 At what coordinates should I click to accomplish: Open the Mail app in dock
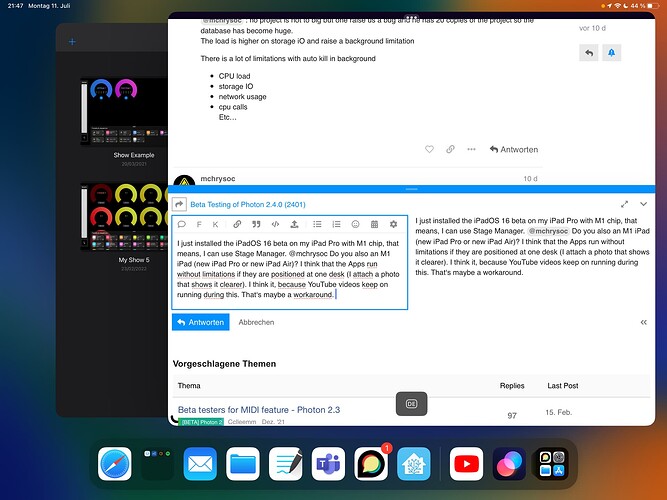200,463
